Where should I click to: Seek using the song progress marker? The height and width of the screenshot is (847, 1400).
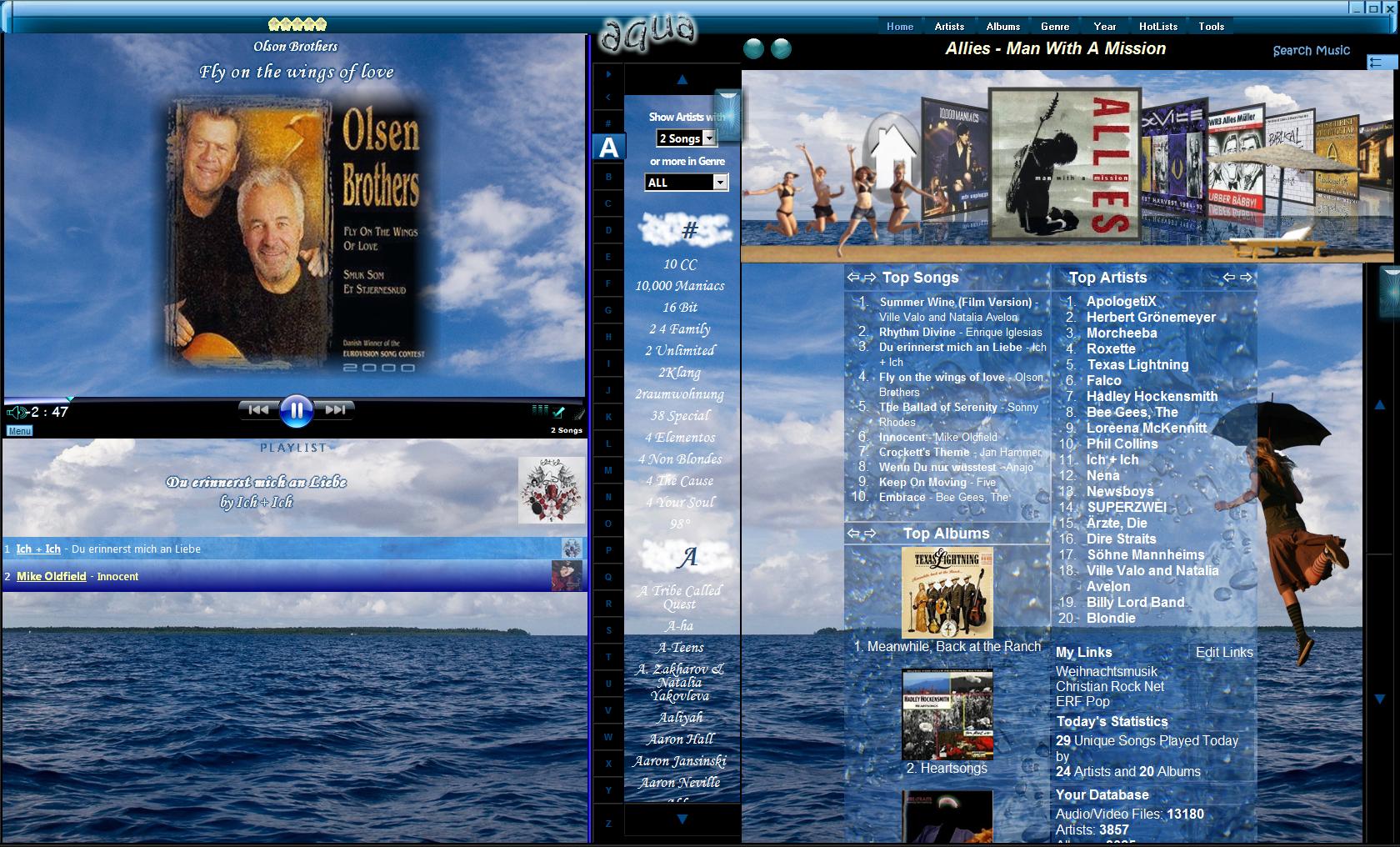(70, 398)
